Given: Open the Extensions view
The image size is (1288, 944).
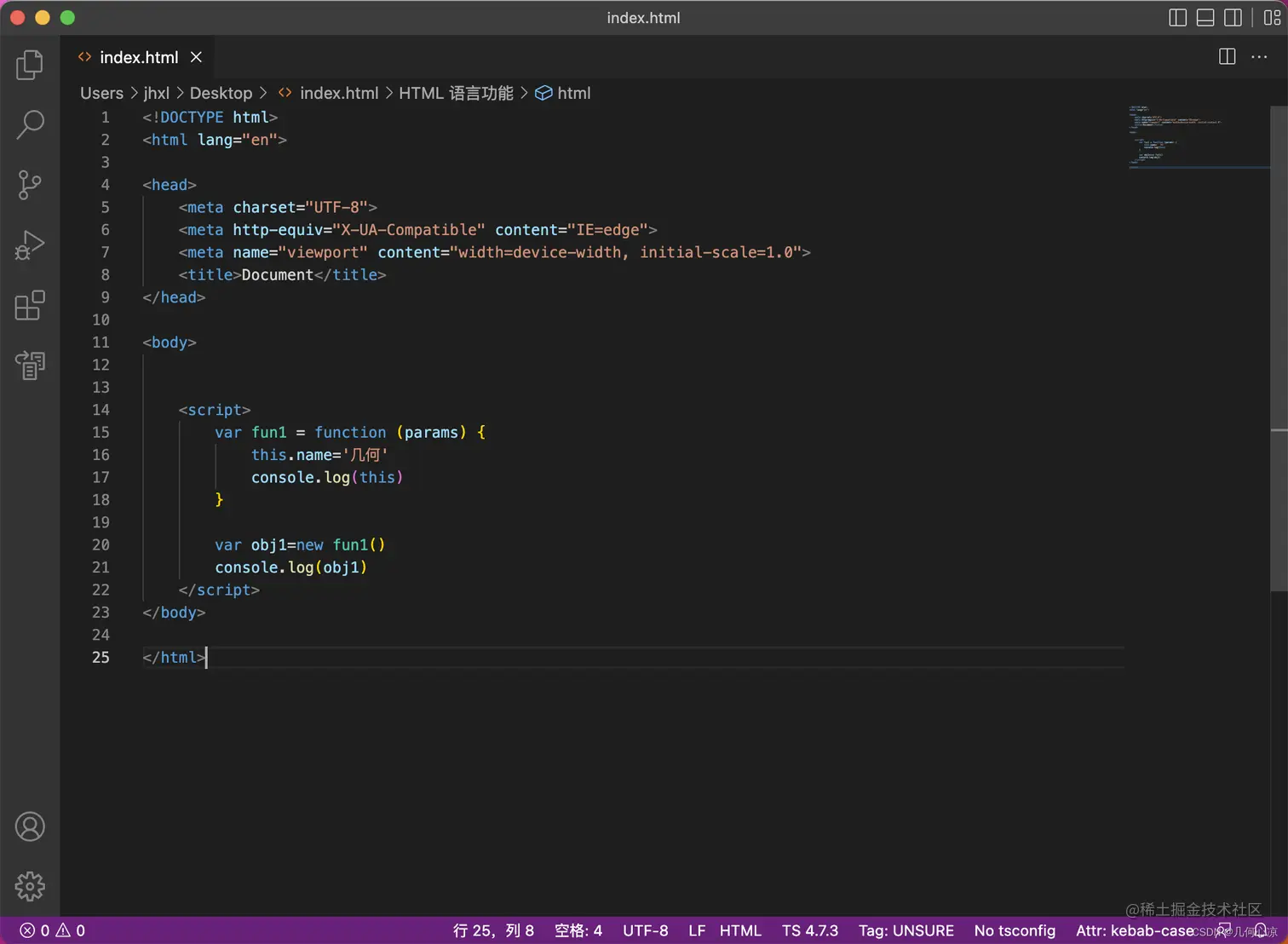Looking at the screenshot, I should click(x=30, y=305).
